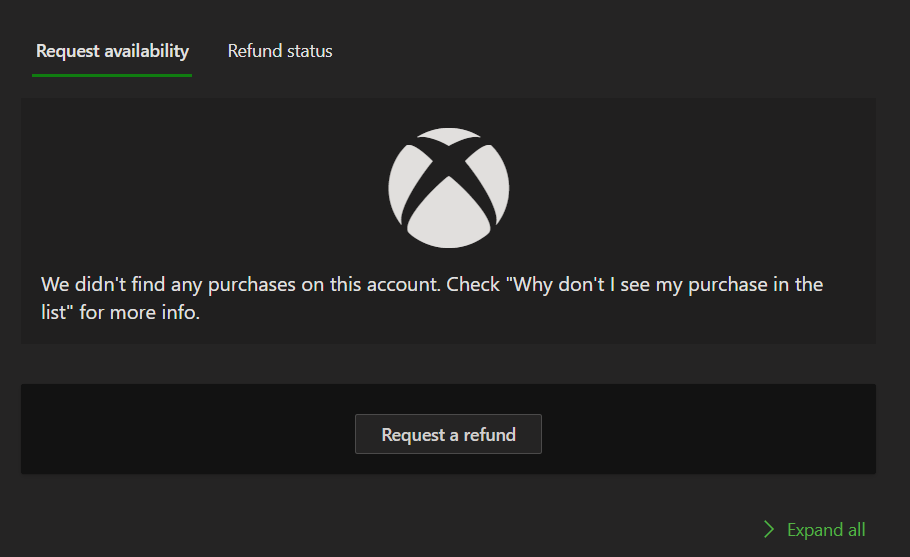The height and width of the screenshot is (557, 910).
Task: Click the "list" for more info text line
Action: 120,312
